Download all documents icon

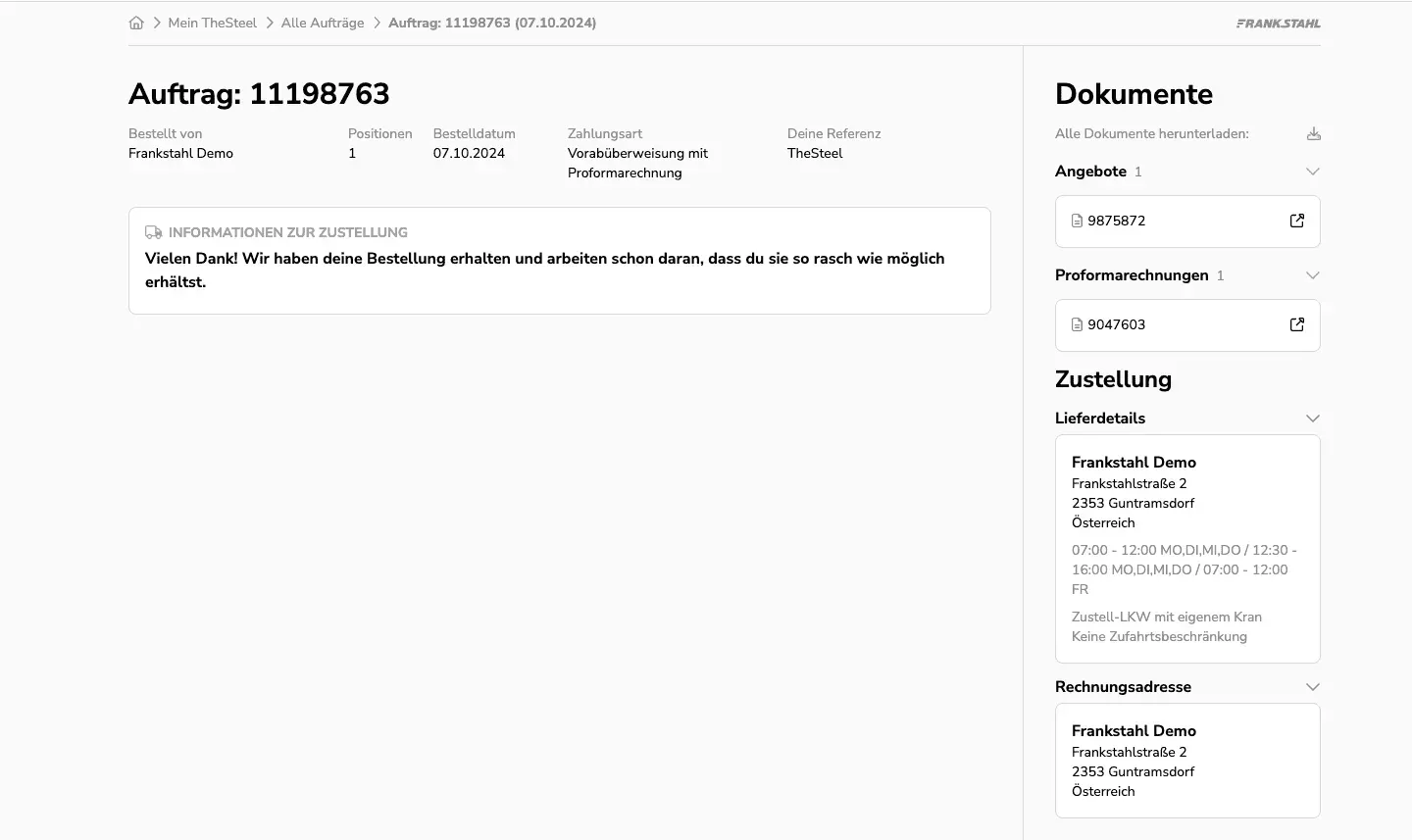point(1314,133)
